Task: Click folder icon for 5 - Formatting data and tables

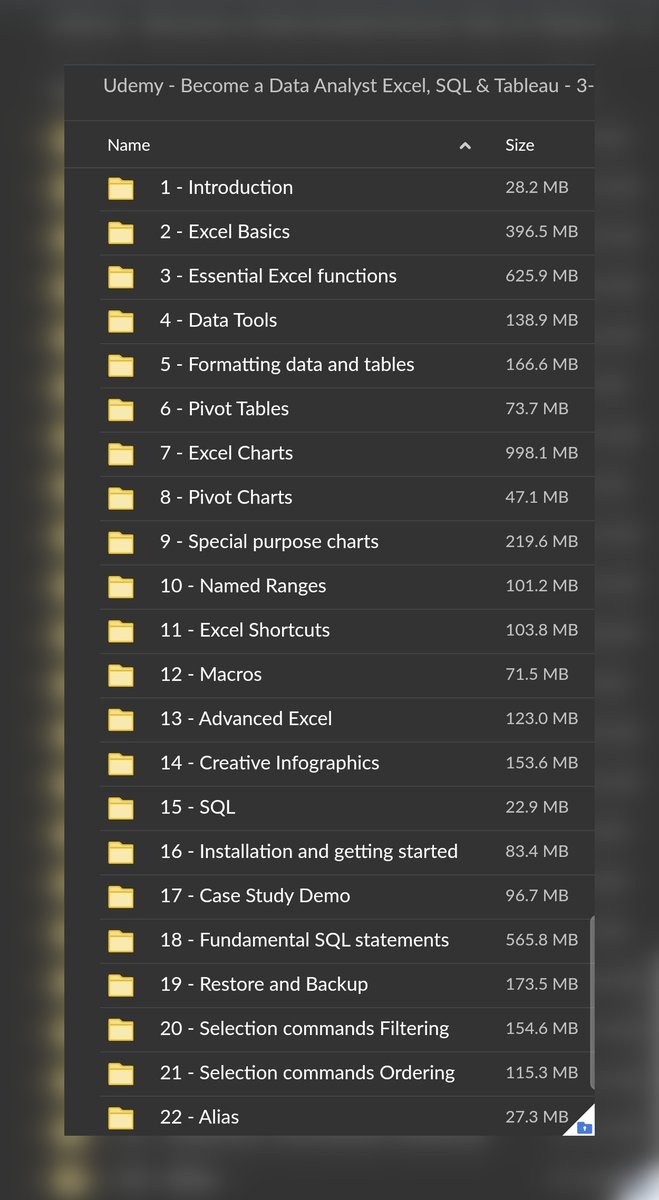Action: (121, 365)
